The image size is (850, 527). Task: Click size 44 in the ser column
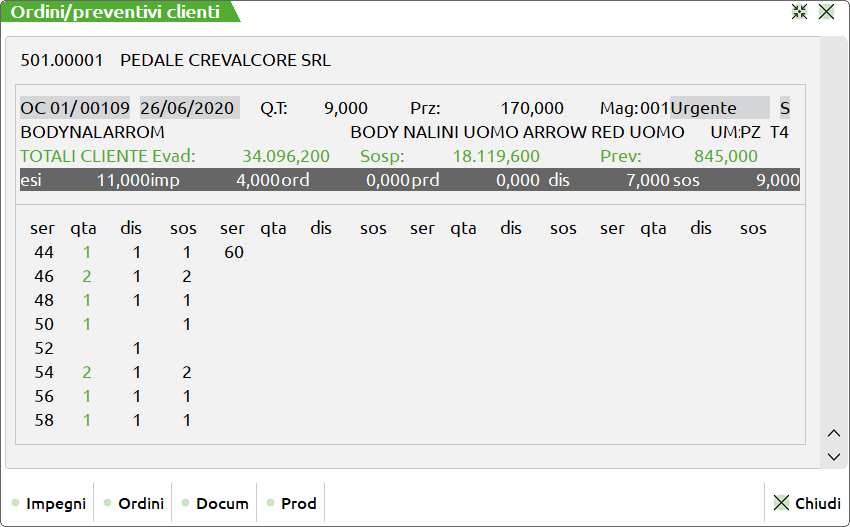43,253
